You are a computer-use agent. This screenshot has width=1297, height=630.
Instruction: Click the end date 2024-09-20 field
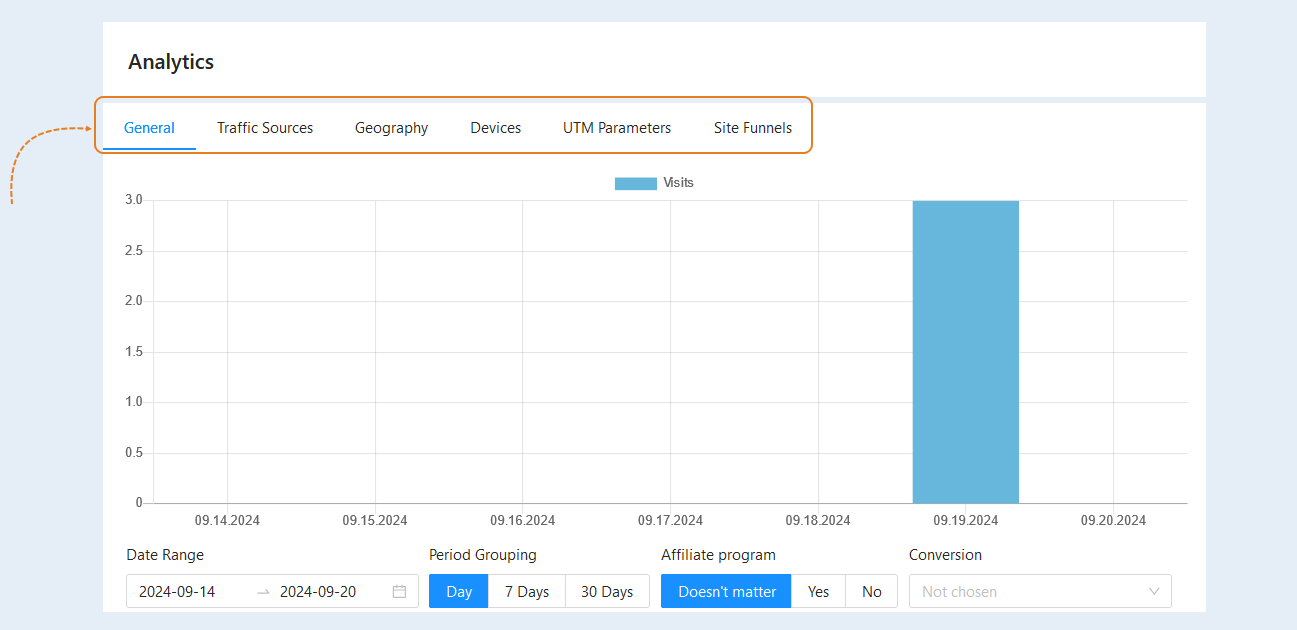tap(318, 592)
